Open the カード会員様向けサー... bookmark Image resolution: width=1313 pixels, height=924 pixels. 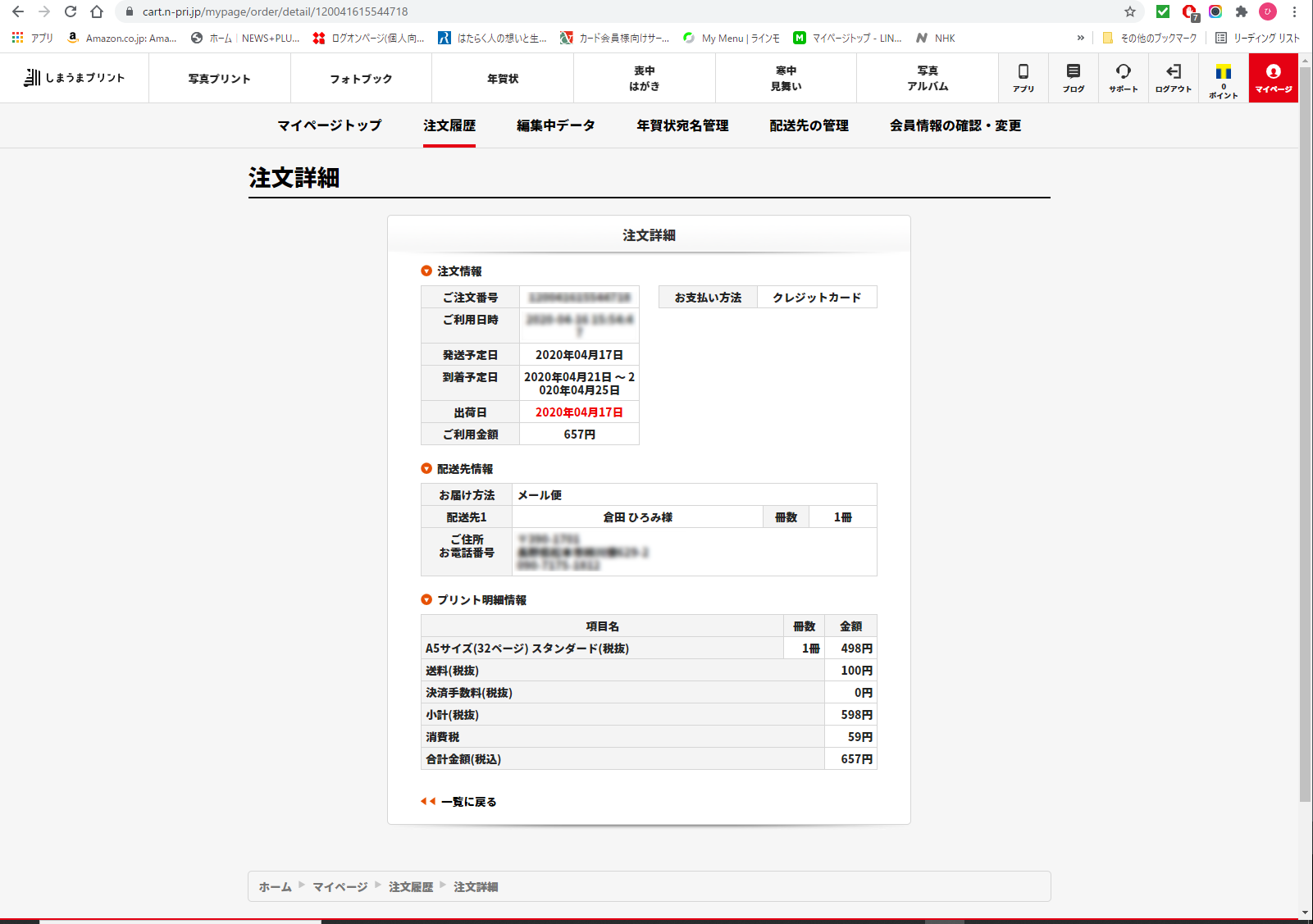click(614, 38)
